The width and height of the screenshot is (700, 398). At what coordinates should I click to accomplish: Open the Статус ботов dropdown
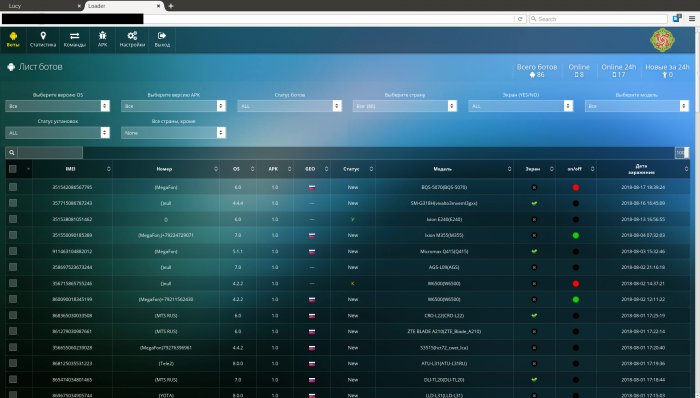289,106
